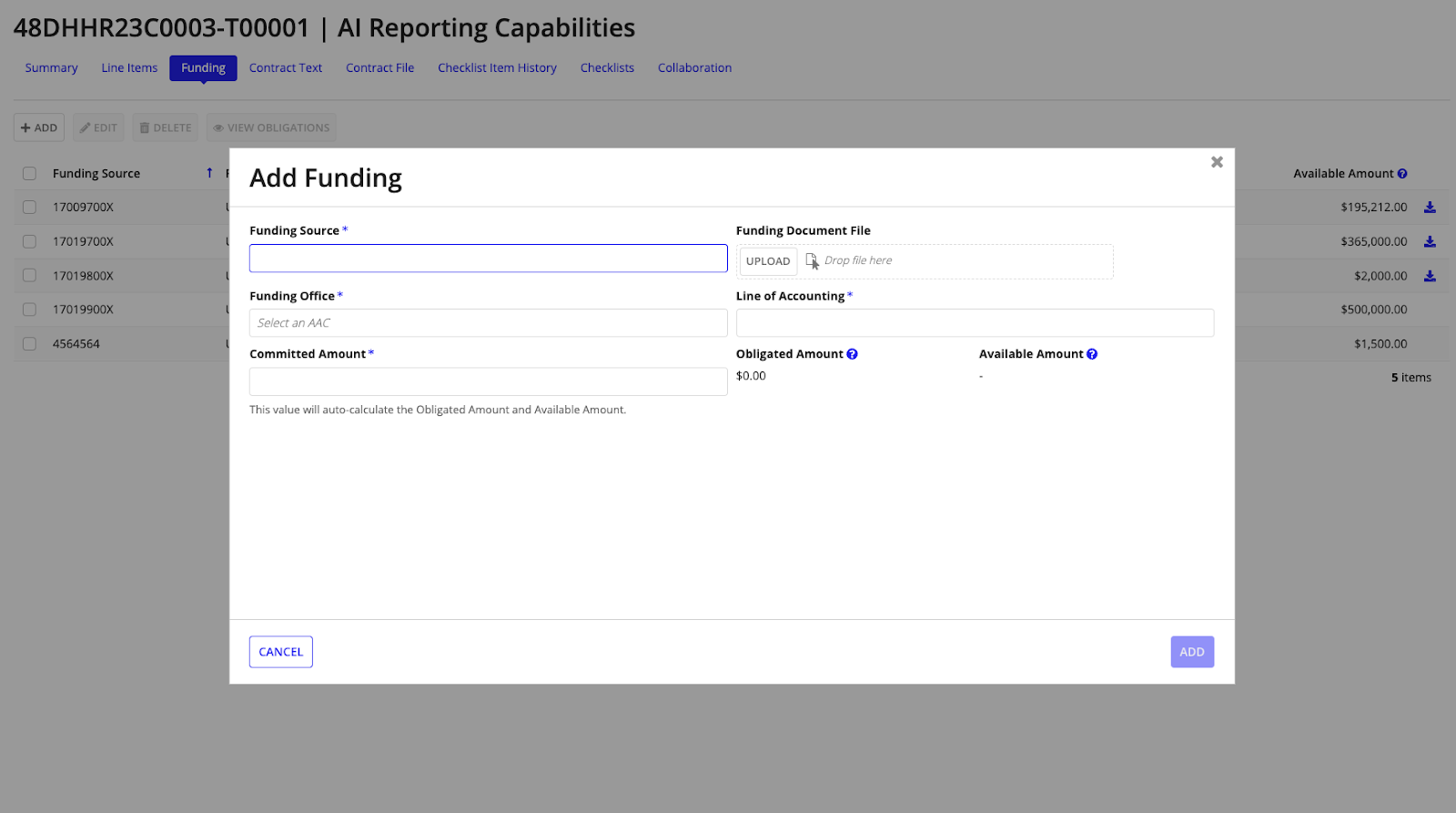This screenshot has width=1456, height=813.
Task: Click the Committed Amount field
Action: click(x=489, y=381)
